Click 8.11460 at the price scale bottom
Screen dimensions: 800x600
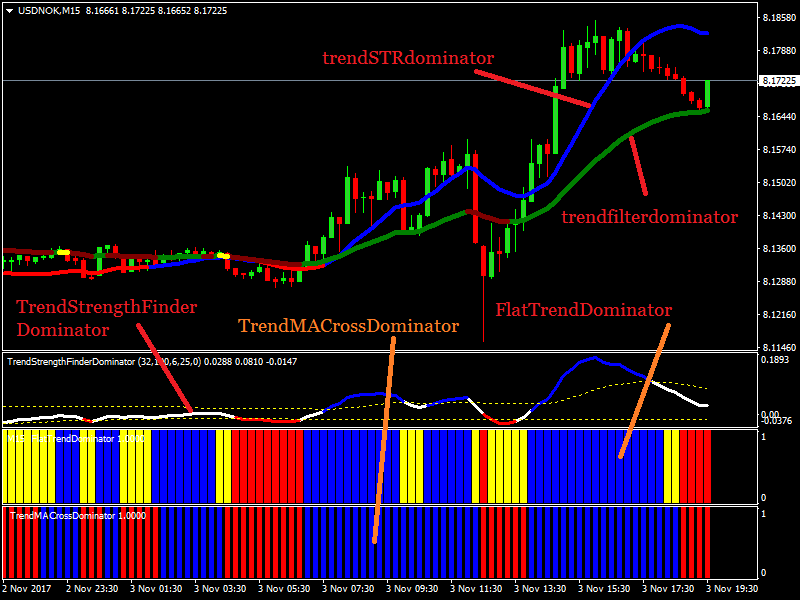coord(778,347)
